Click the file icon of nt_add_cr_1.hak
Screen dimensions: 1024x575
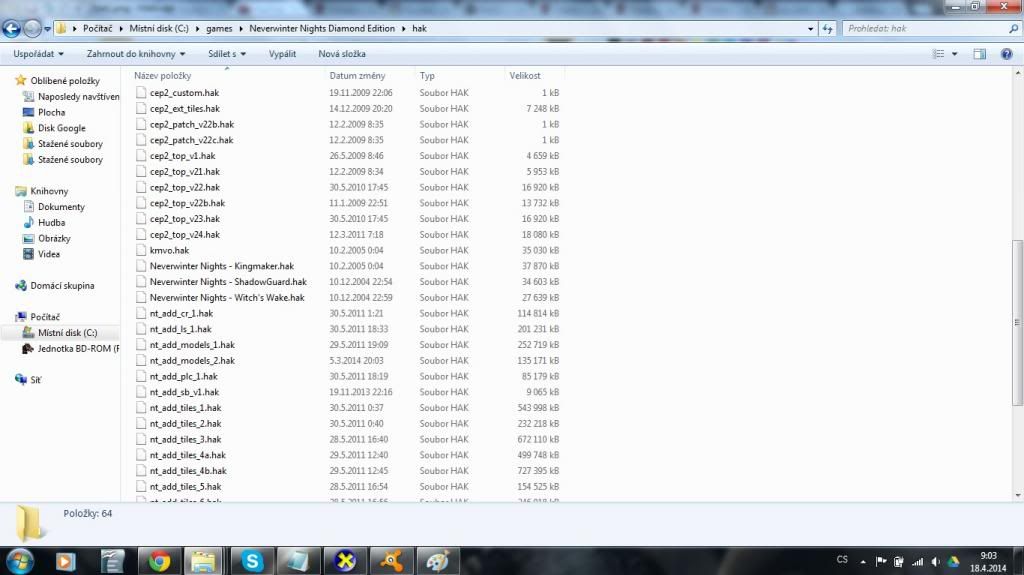click(141, 313)
